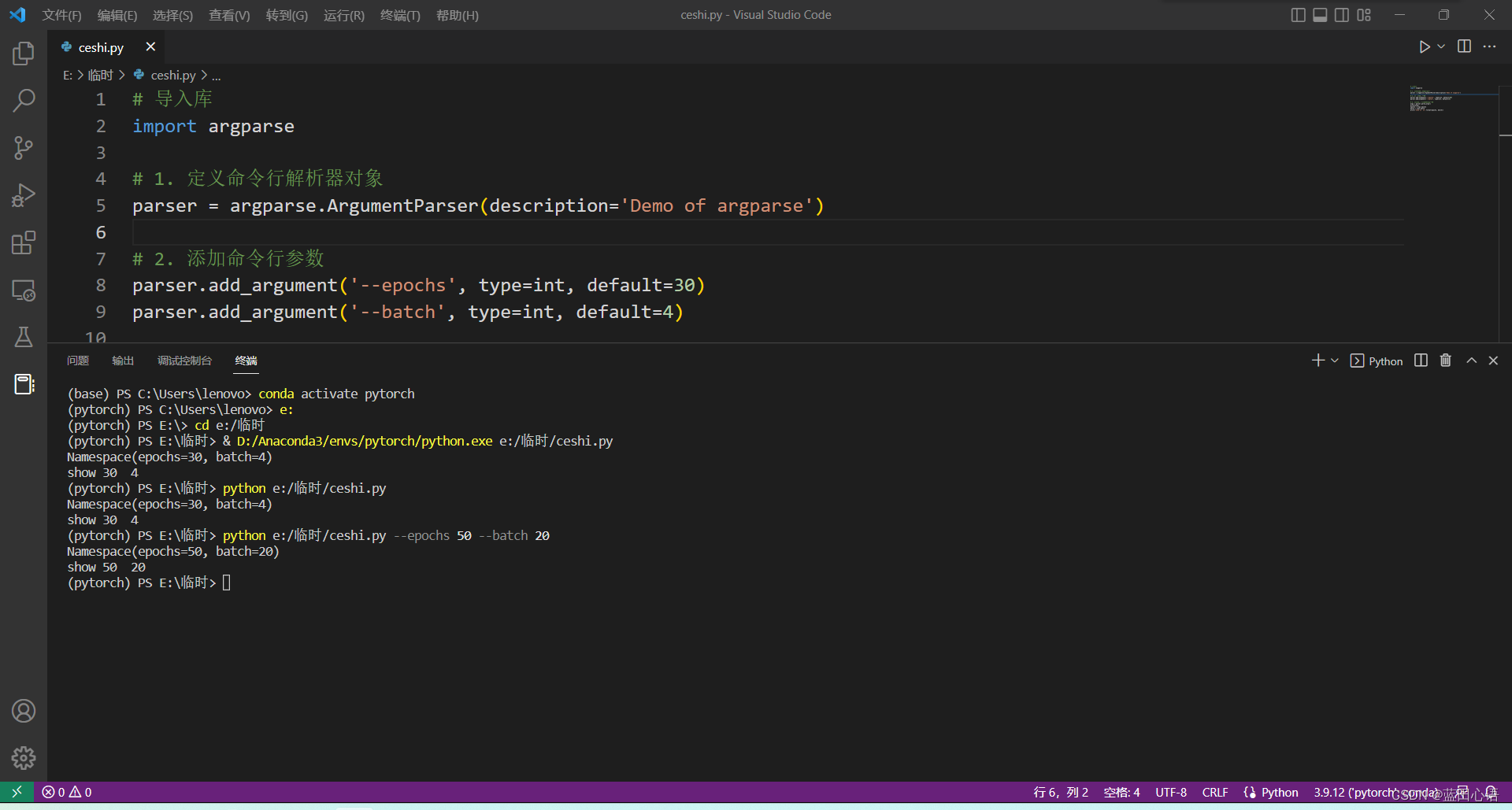This screenshot has height=810, width=1512.
Task: Expand new terminal profile dropdown arrow
Action: (1335, 361)
